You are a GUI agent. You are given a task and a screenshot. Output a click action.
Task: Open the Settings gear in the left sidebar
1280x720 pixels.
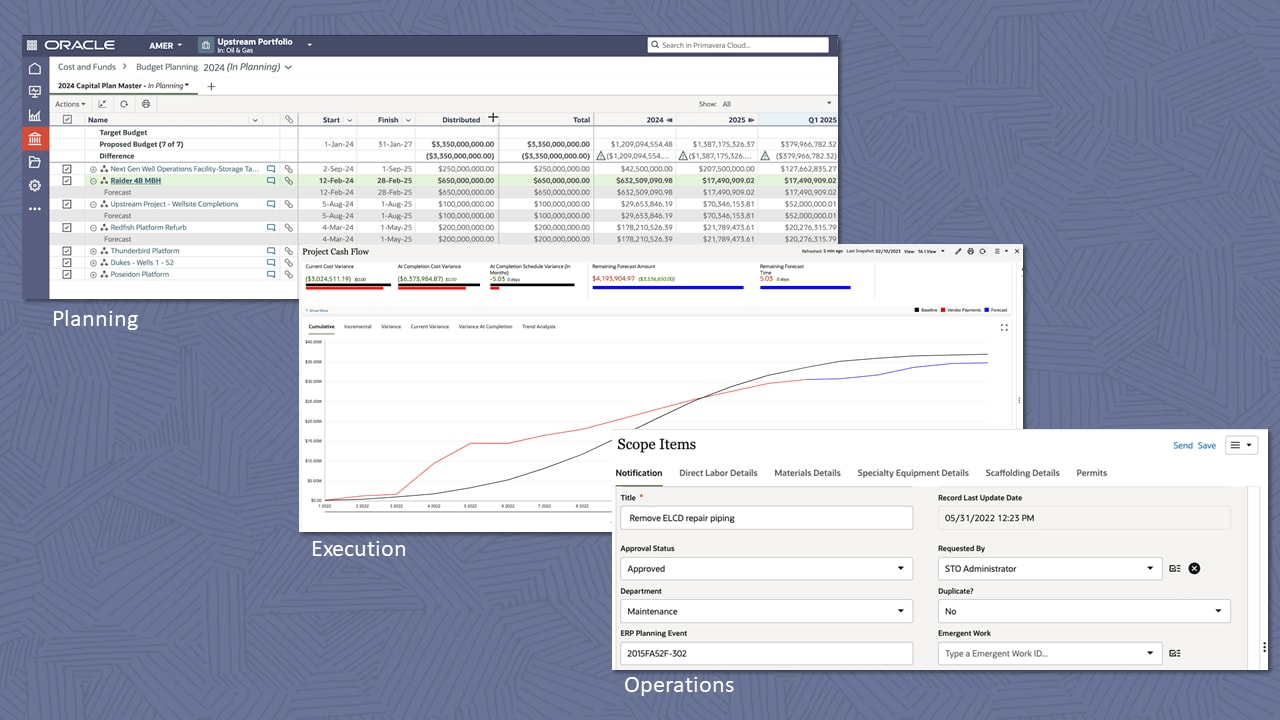click(34, 186)
